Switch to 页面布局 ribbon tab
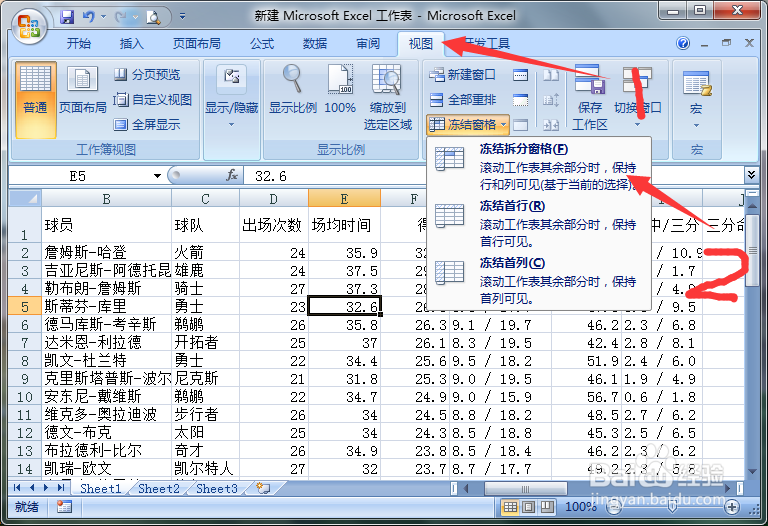 click(x=196, y=44)
